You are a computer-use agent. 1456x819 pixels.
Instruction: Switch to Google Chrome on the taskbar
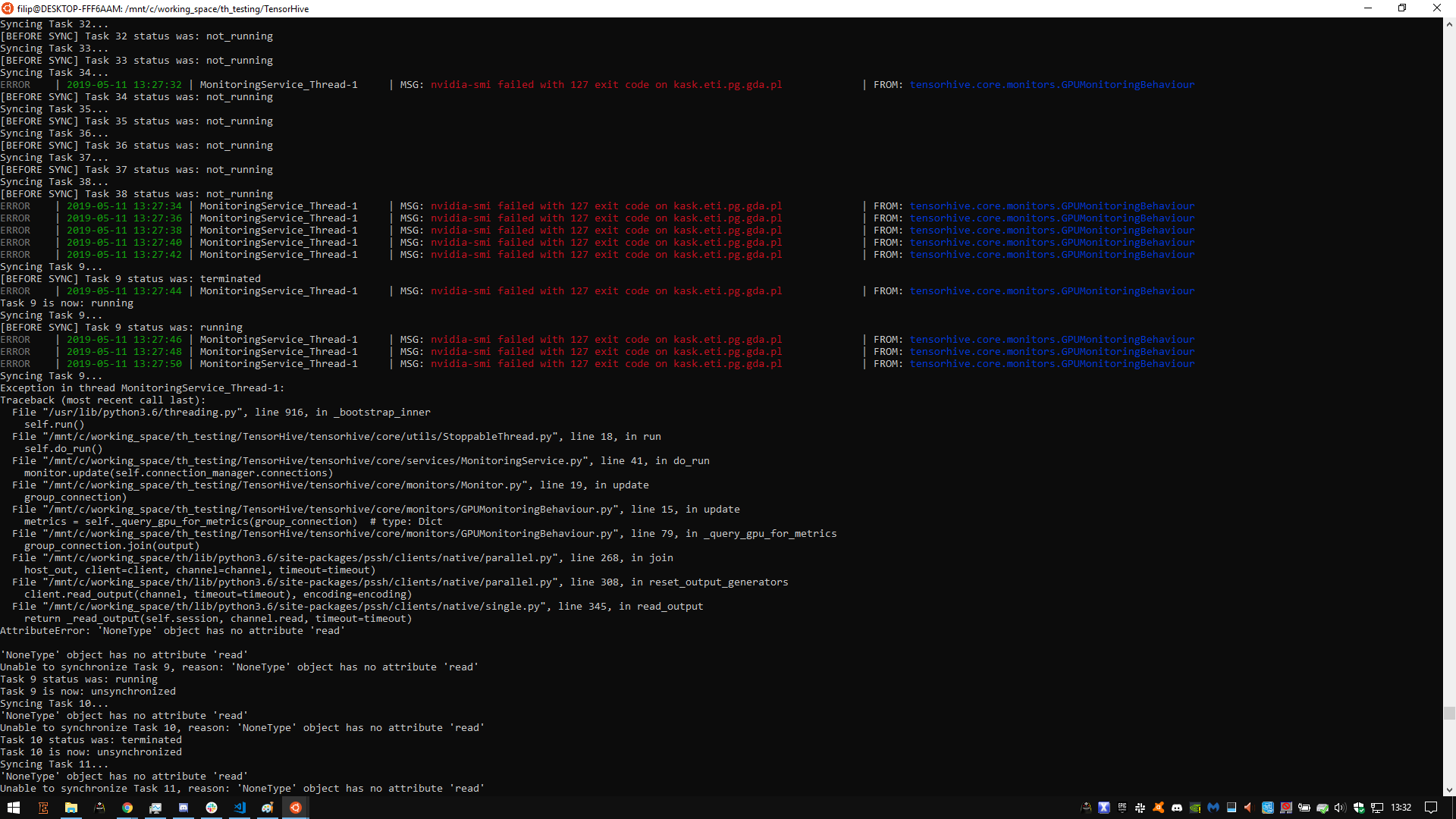(127, 808)
